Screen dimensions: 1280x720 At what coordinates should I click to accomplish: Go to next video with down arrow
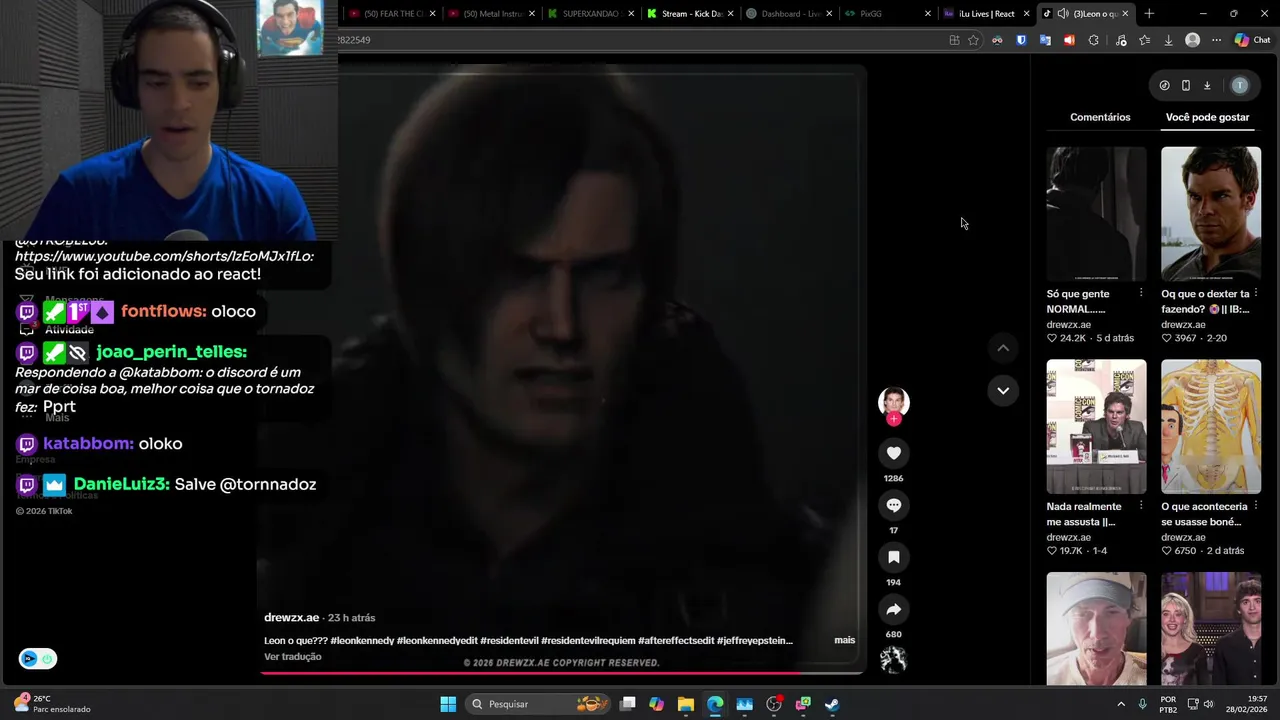click(1003, 390)
